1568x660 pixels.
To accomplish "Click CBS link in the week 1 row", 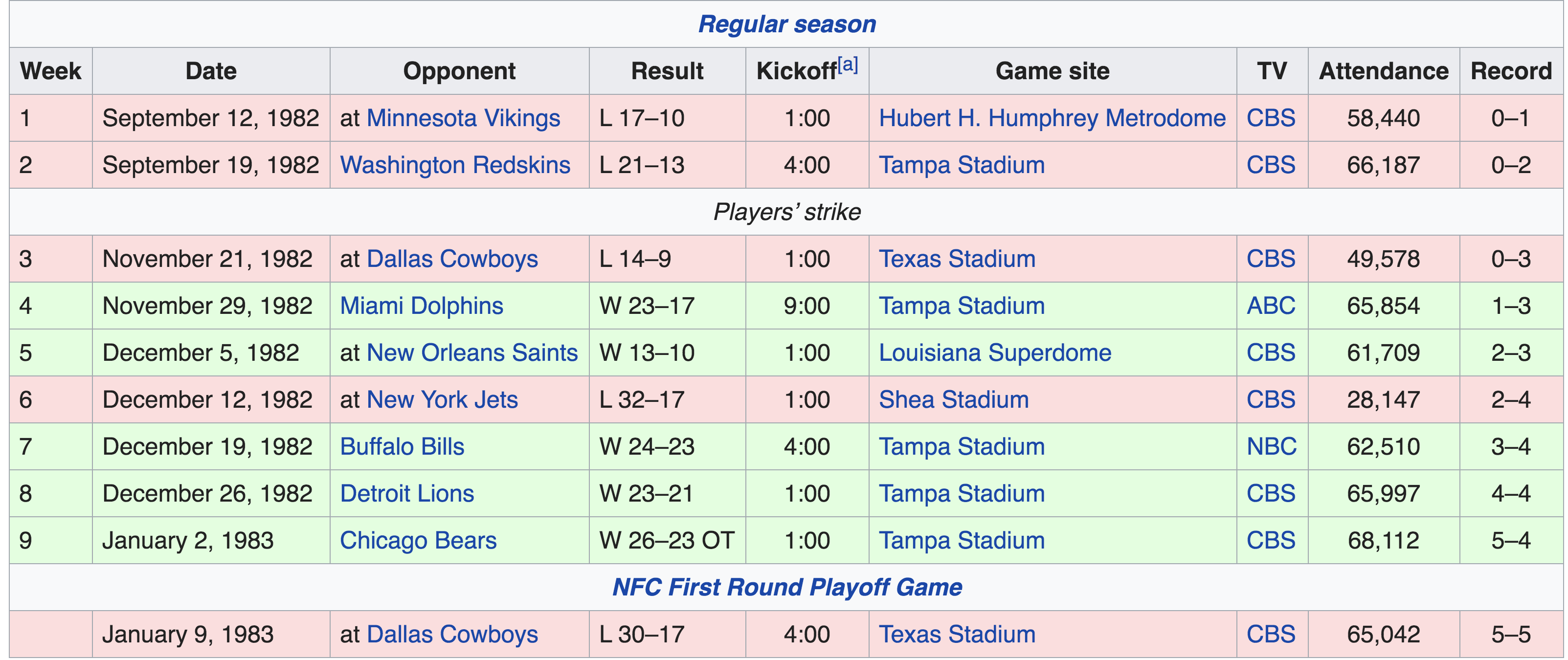I will [1270, 118].
